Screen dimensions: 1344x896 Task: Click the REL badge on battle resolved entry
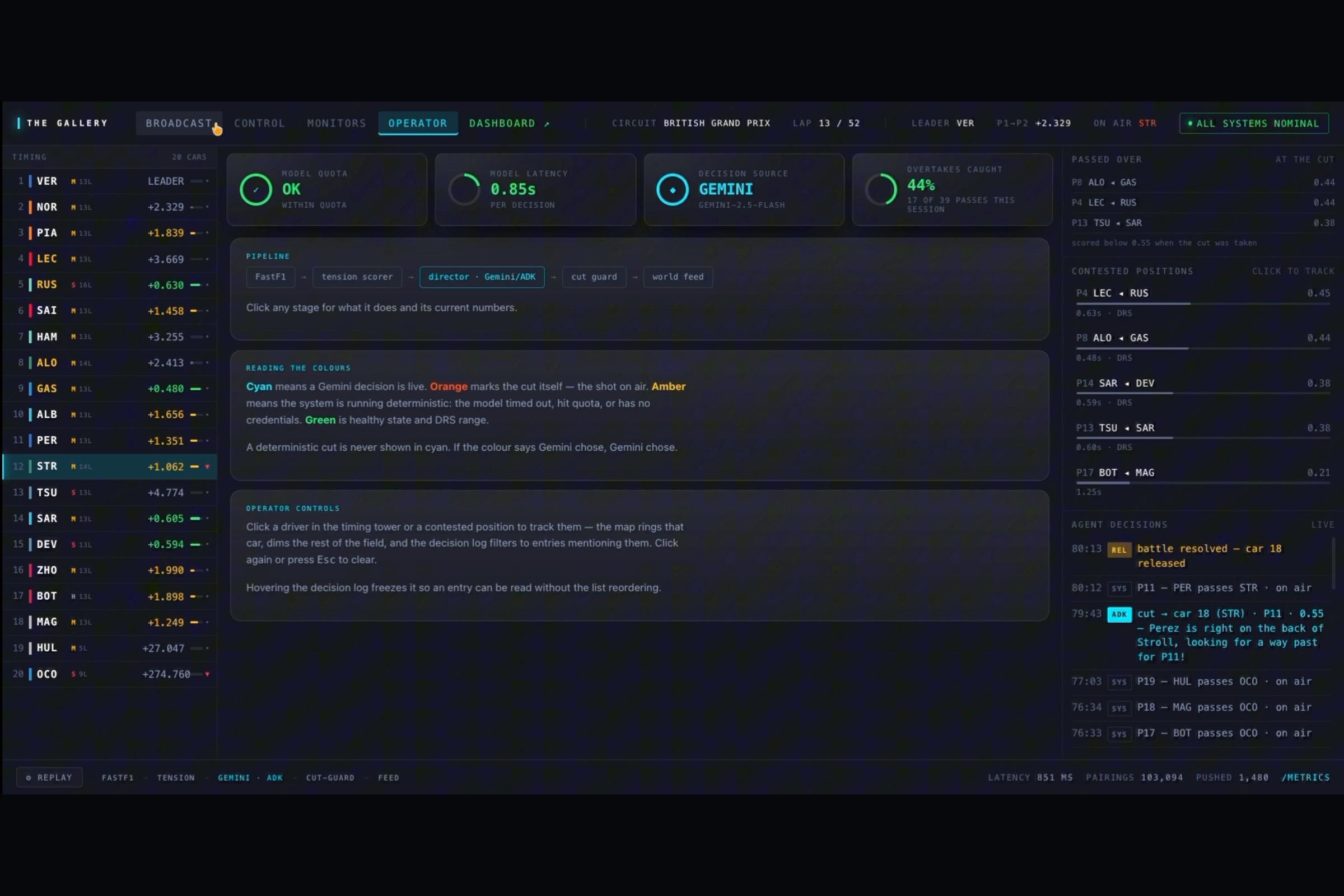point(1119,550)
